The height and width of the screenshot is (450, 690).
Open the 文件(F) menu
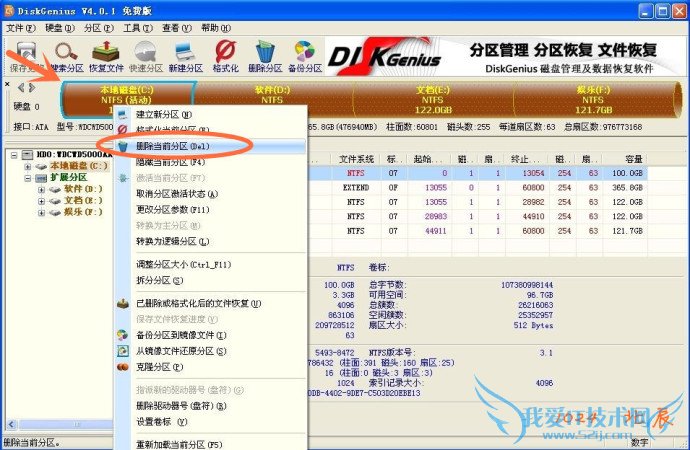point(21,28)
